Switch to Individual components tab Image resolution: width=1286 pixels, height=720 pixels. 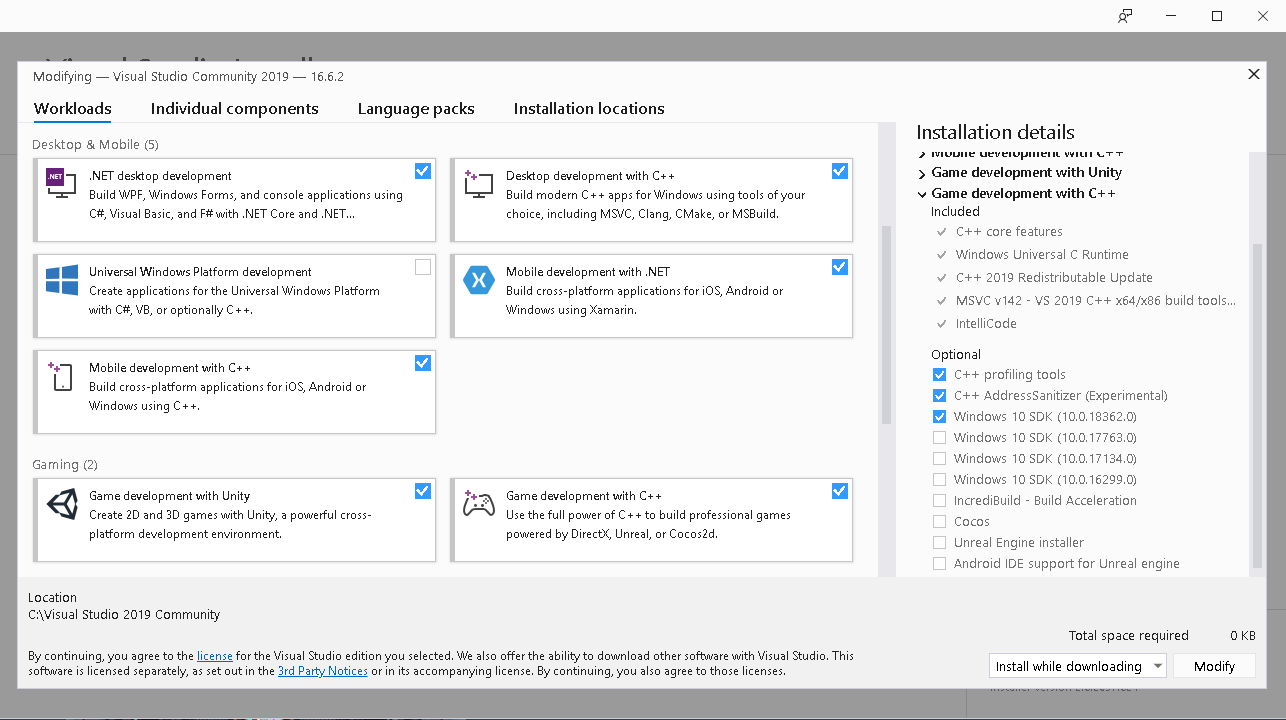(x=234, y=109)
